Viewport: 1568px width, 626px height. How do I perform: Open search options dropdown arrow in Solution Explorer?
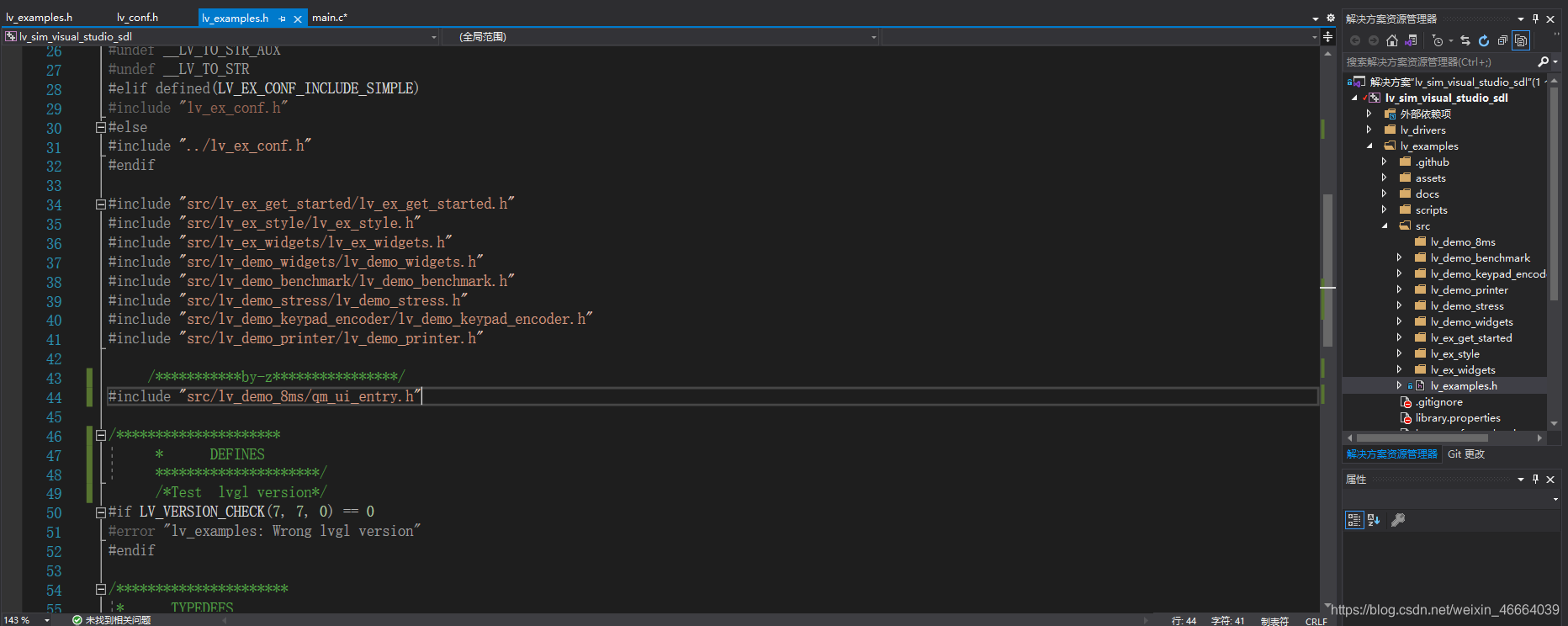pyautogui.click(x=1555, y=61)
